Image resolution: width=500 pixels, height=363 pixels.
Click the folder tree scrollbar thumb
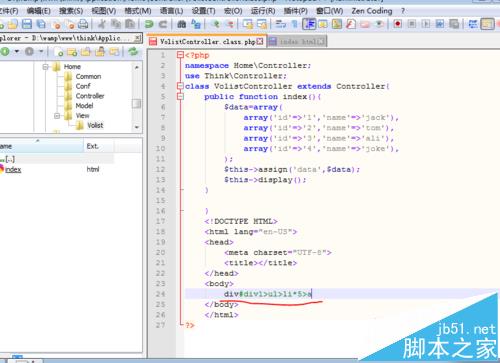[136, 104]
